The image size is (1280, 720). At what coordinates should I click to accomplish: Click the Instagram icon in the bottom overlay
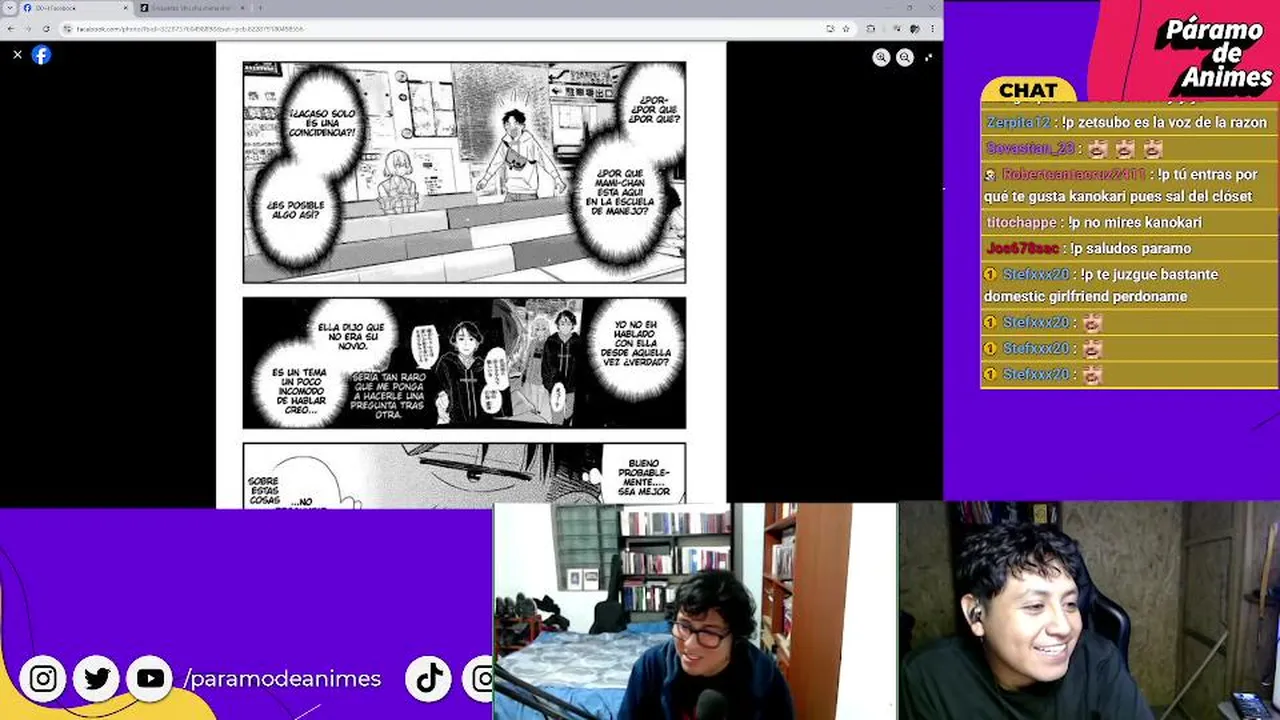(x=43, y=679)
